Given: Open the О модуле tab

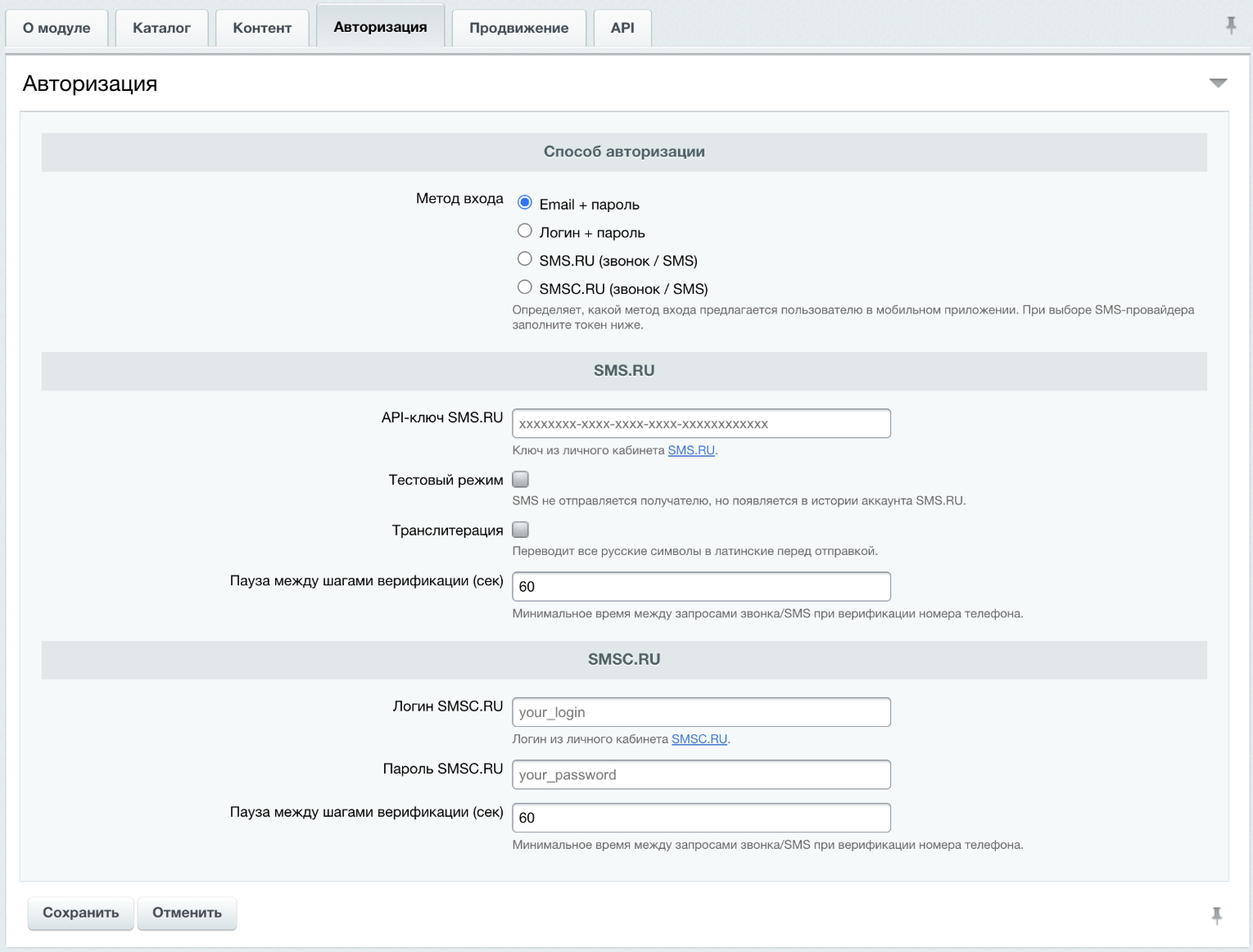Looking at the screenshot, I should pyautogui.click(x=57, y=28).
